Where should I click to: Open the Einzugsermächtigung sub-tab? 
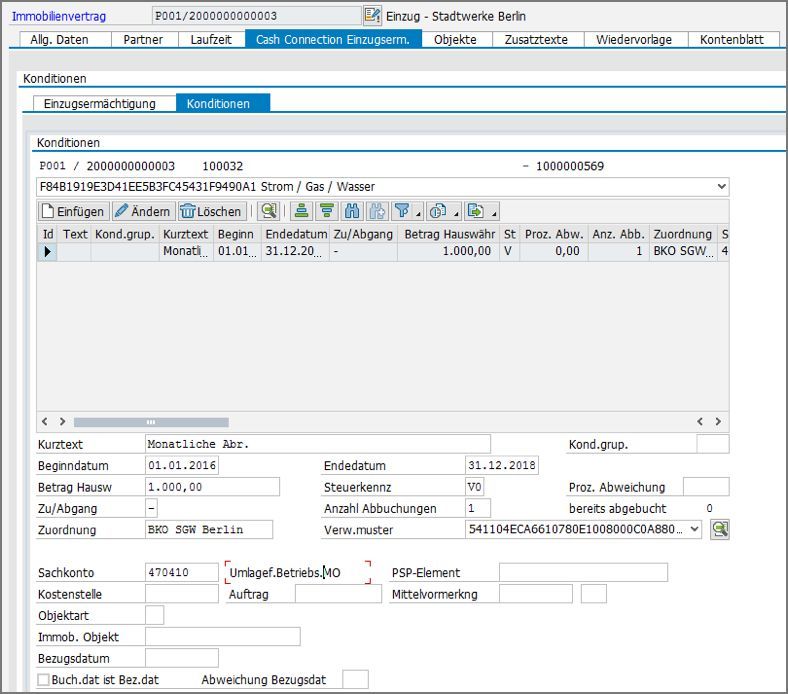coord(99,103)
